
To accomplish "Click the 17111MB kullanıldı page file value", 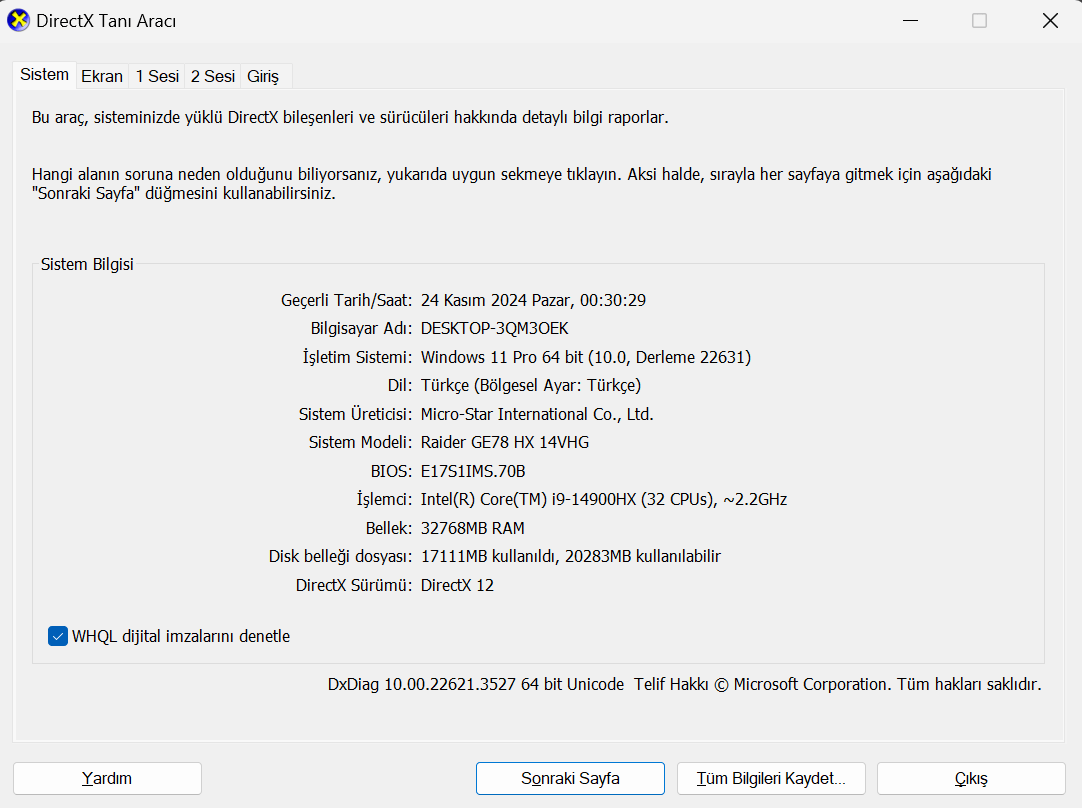I will (571, 557).
